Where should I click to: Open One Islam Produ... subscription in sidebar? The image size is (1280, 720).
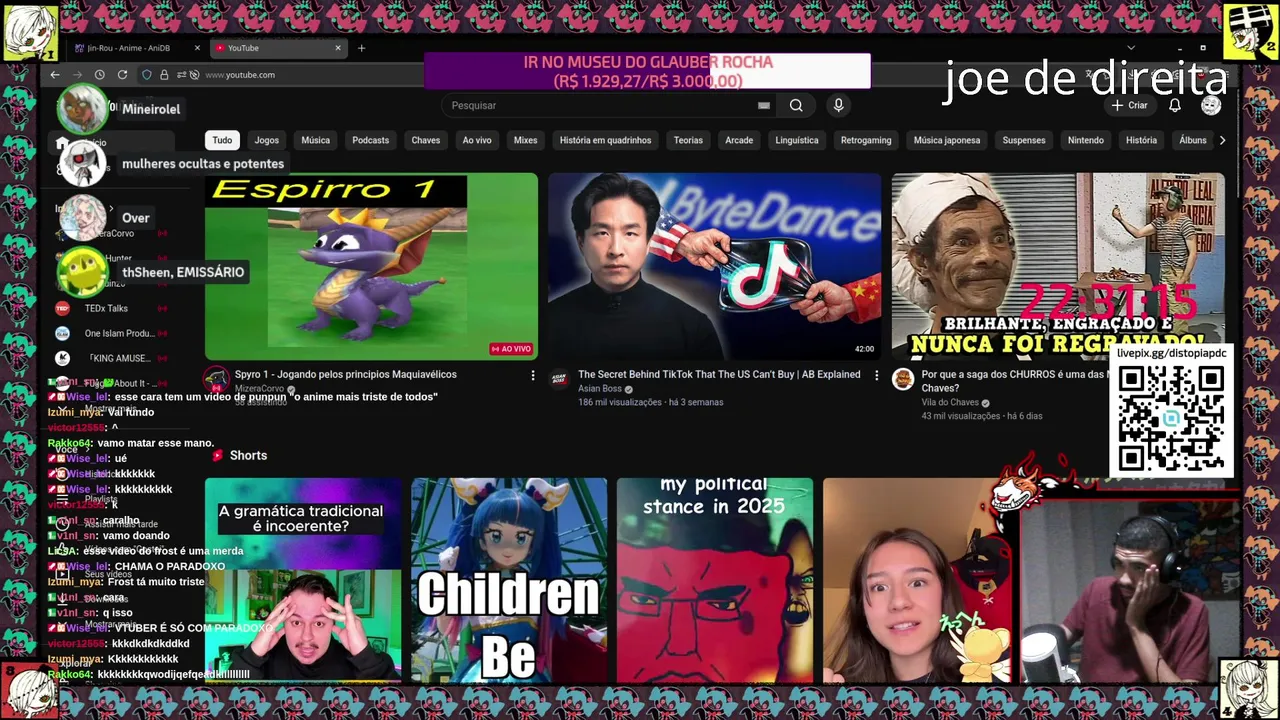tap(110, 334)
